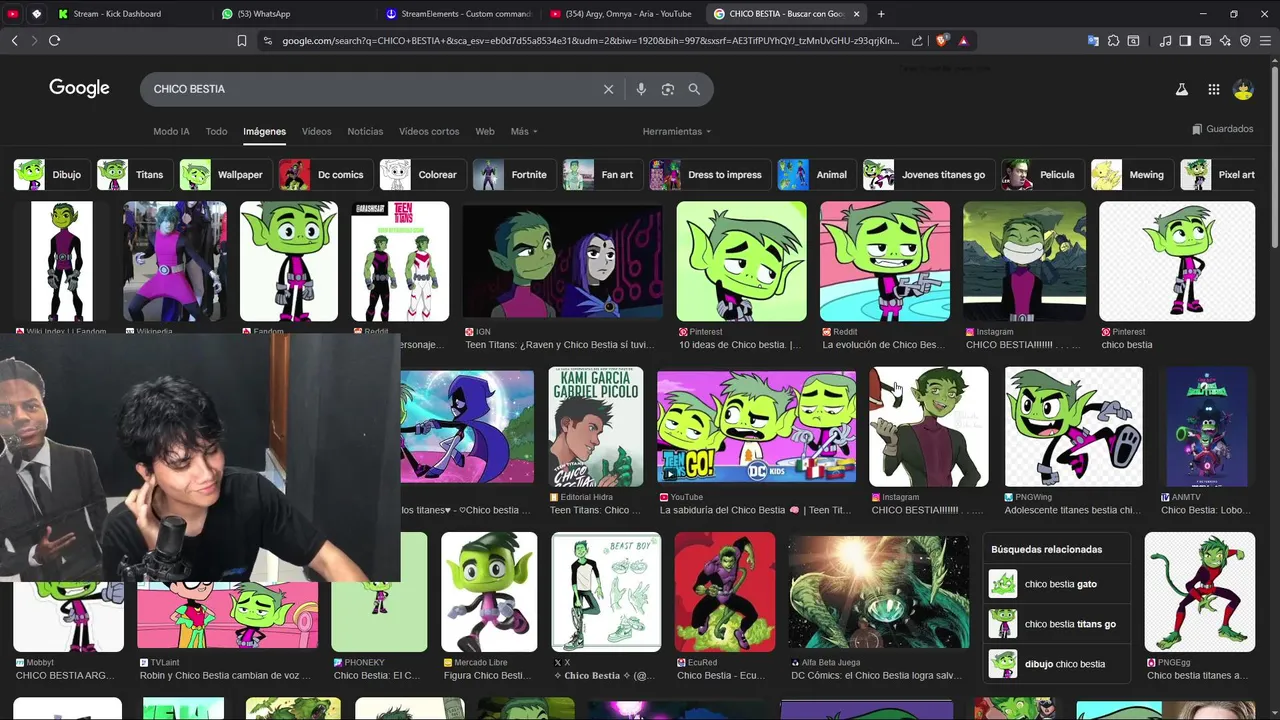This screenshot has height=720, width=1280.
Task: Filter images by Jovenes titanes go chip
Action: 928,174
